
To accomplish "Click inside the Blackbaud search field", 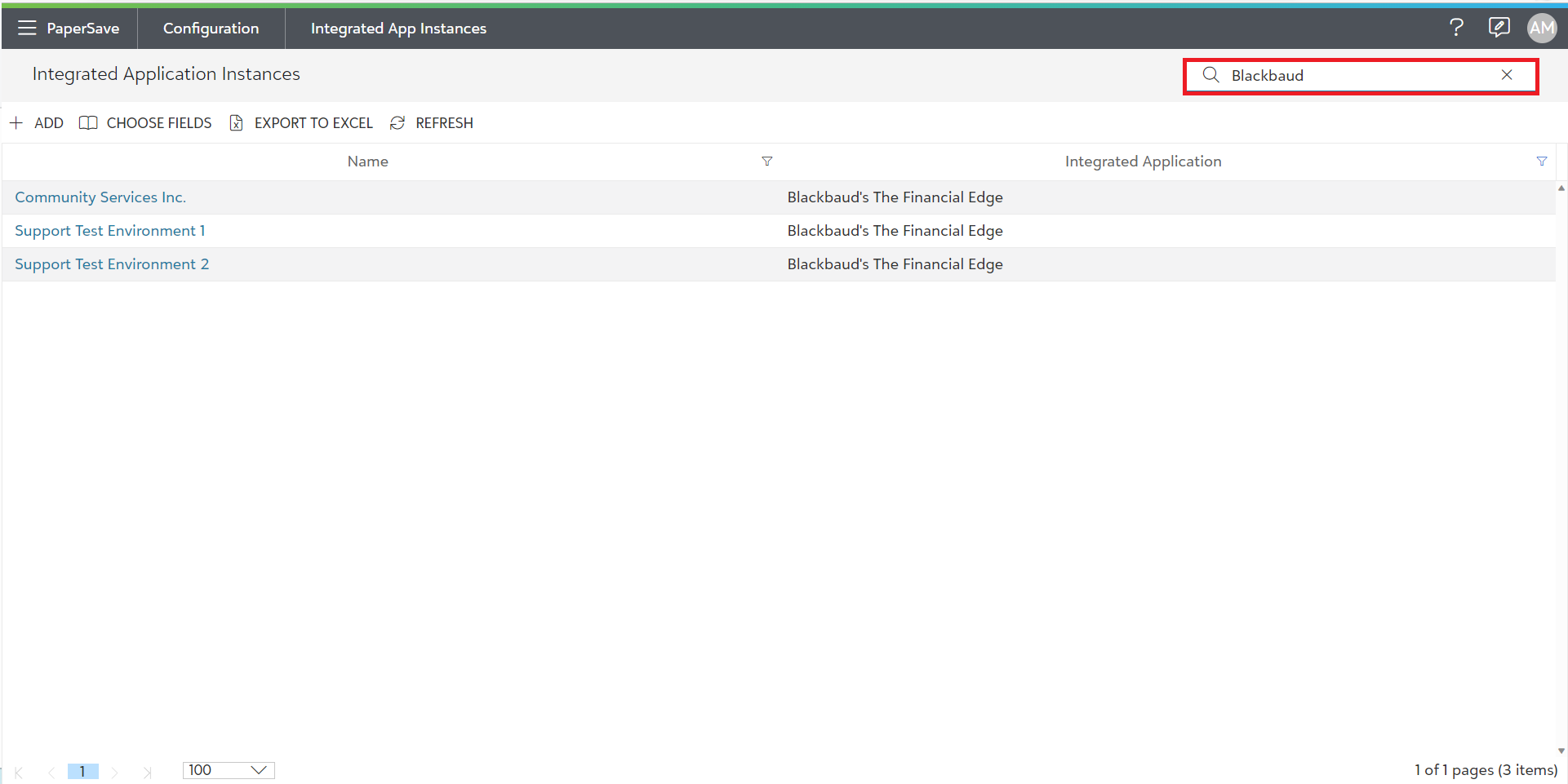I will 1355,76.
